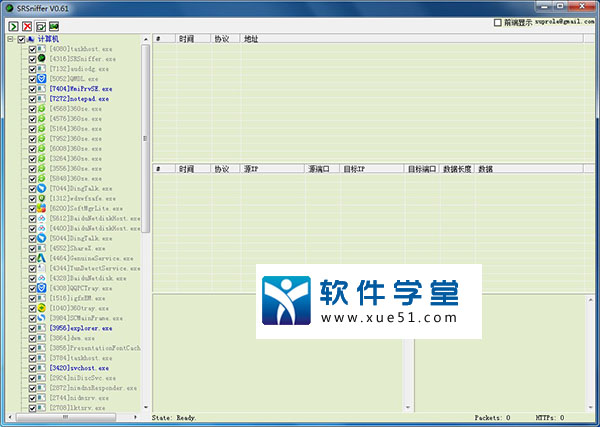Enable the 前端显示 checkbox
Image resolution: width=600 pixels, height=427 pixels.
tap(497, 23)
